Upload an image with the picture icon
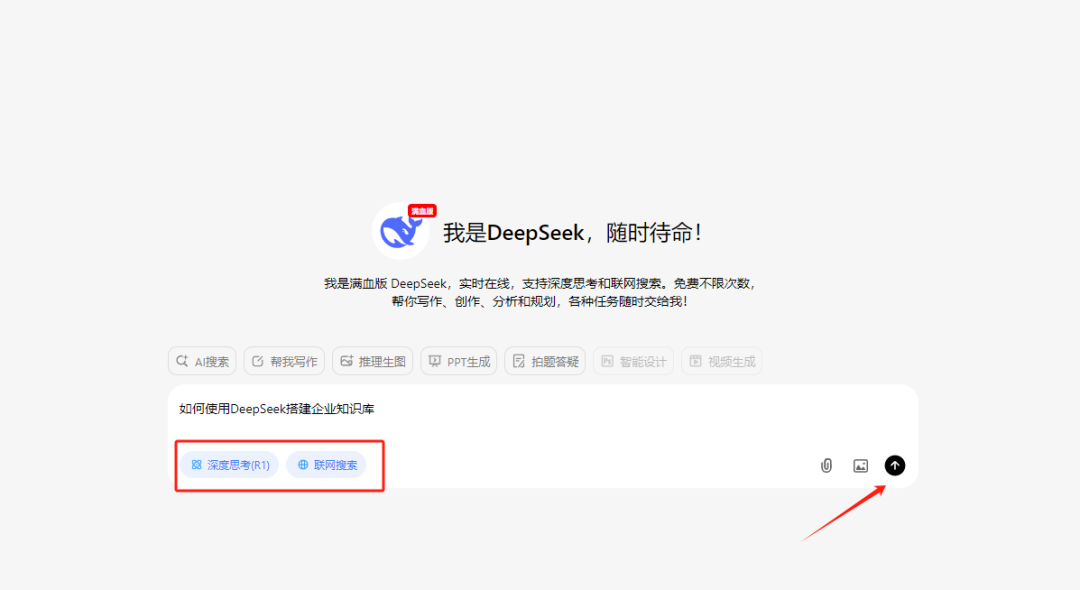1080x590 pixels. pos(860,466)
